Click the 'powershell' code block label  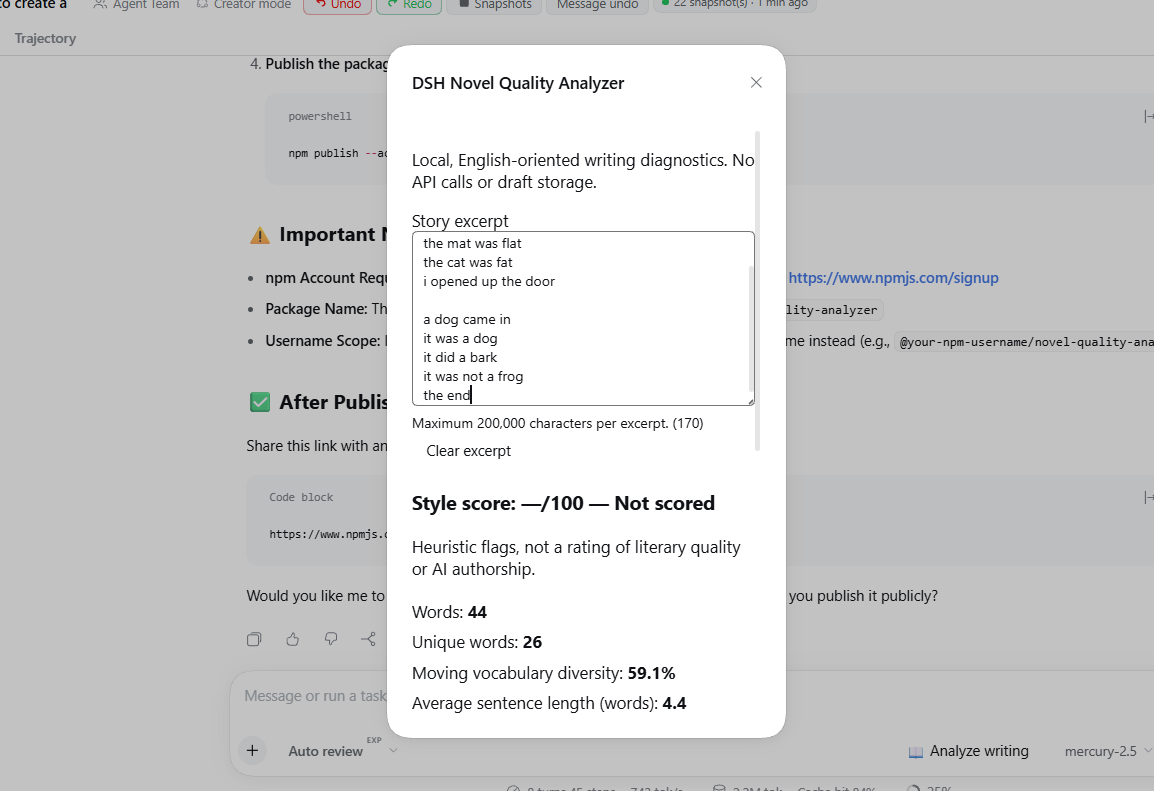[x=319, y=116]
